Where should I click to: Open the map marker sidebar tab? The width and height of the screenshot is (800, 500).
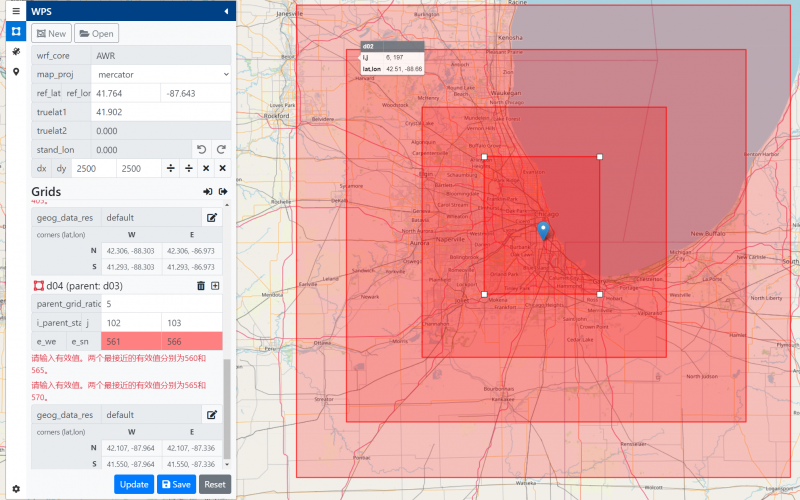16,71
